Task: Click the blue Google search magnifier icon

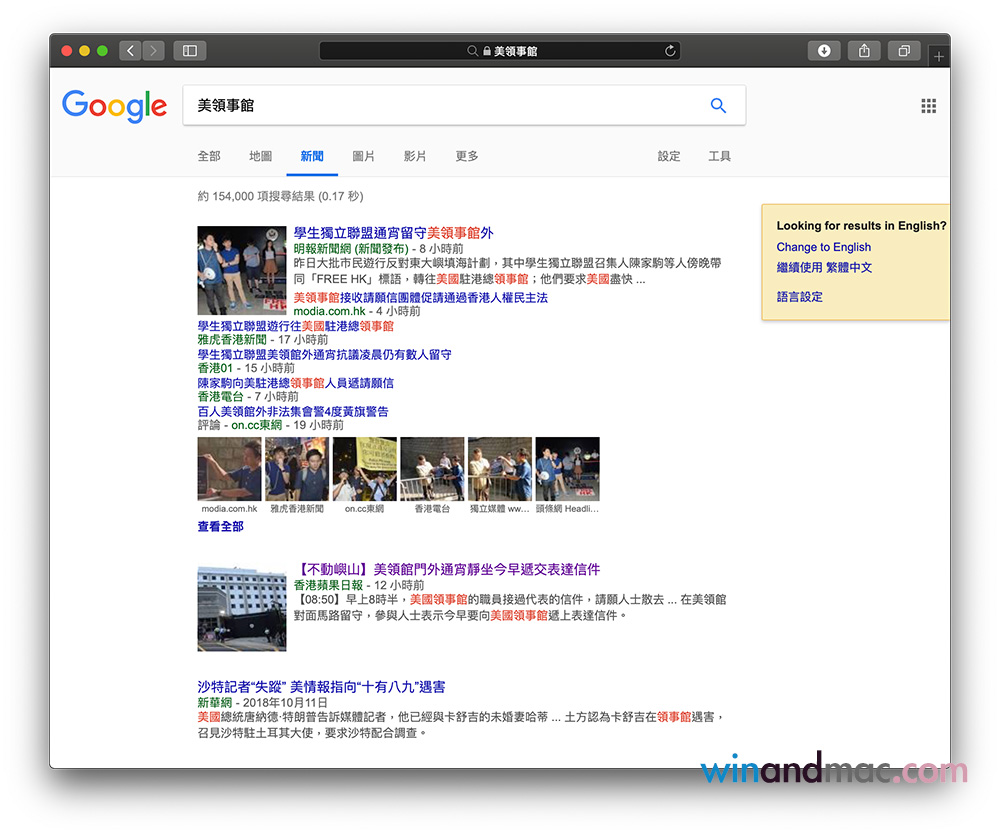Action: pos(718,105)
